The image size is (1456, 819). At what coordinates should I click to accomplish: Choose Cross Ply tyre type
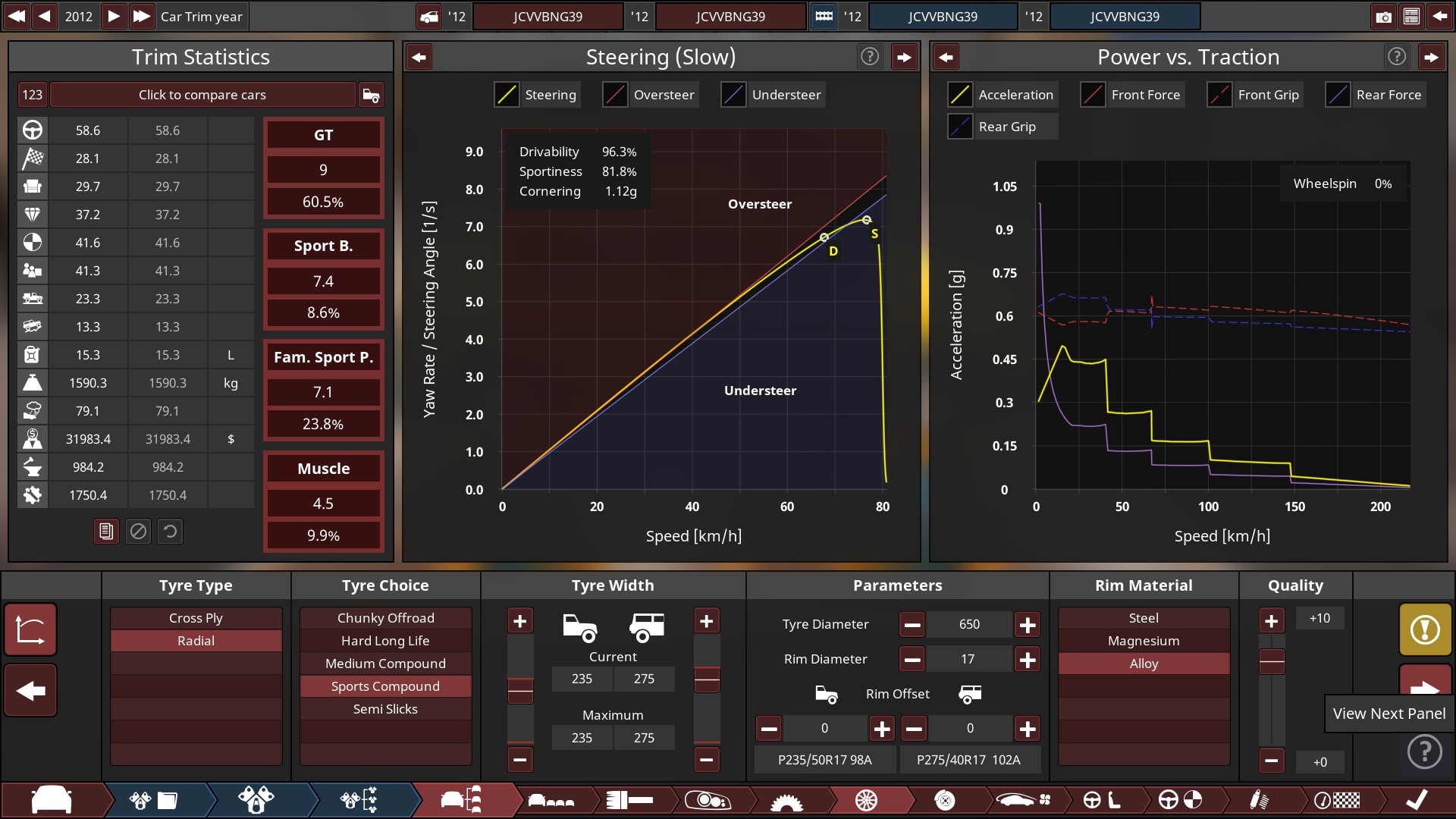pos(196,618)
